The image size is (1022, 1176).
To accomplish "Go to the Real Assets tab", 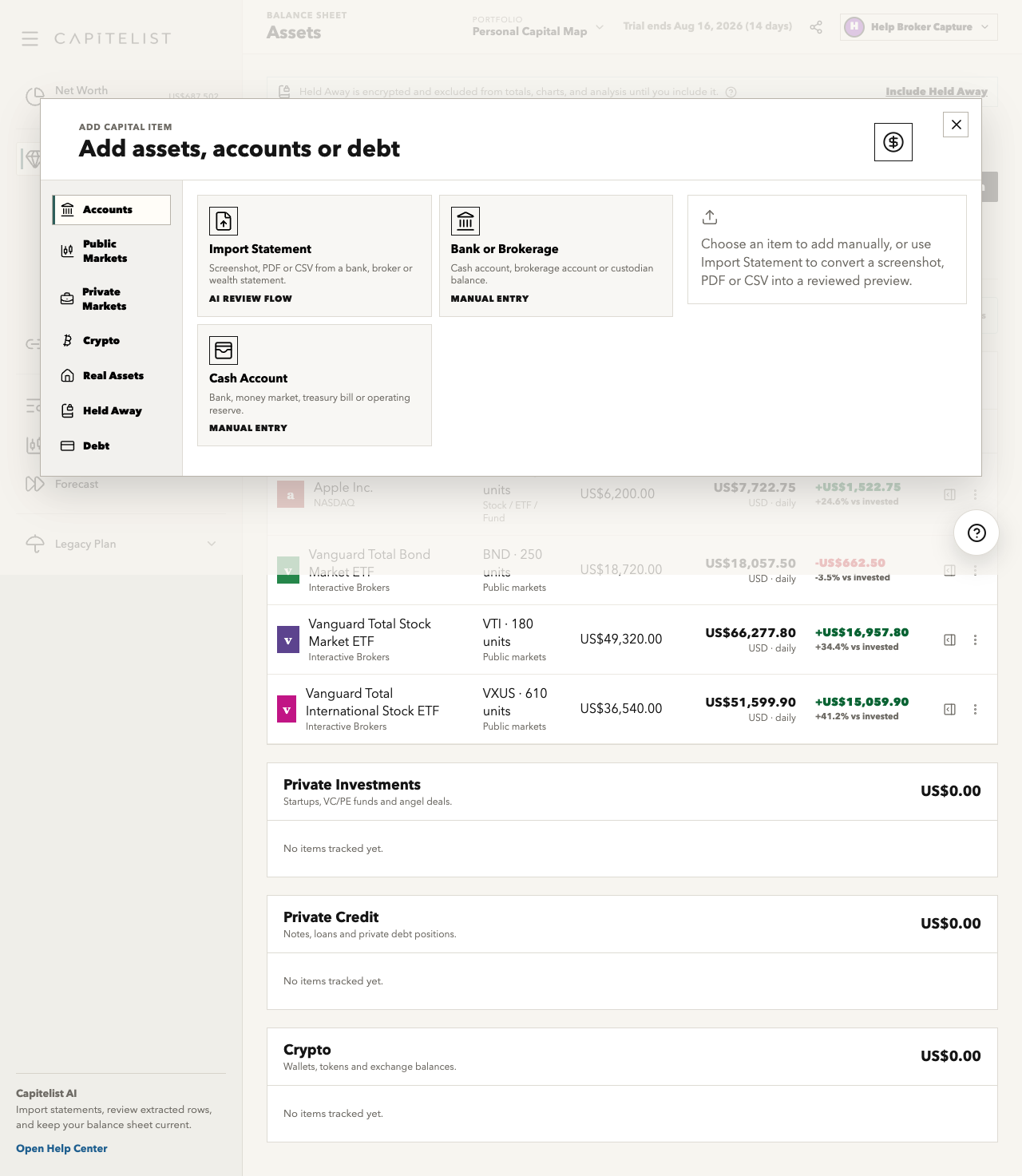I will pyautogui.click(x=112, y=376).
